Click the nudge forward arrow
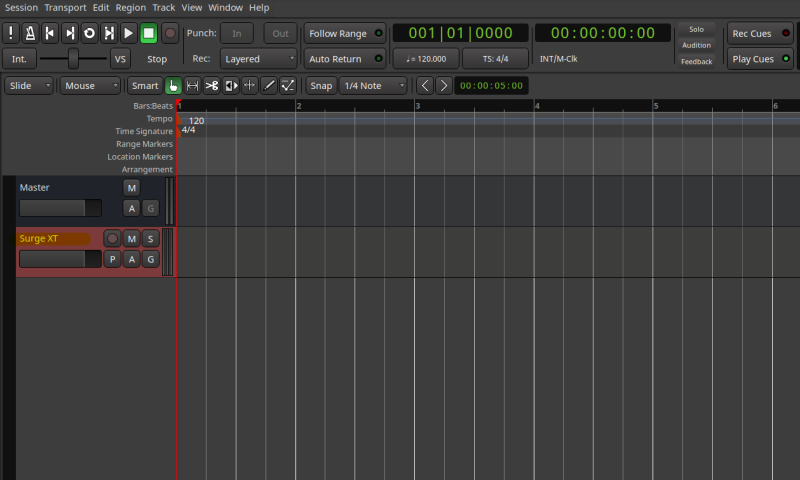Viewport: 800px width, 480px height. pyautogui.click(x=444, y=86)
